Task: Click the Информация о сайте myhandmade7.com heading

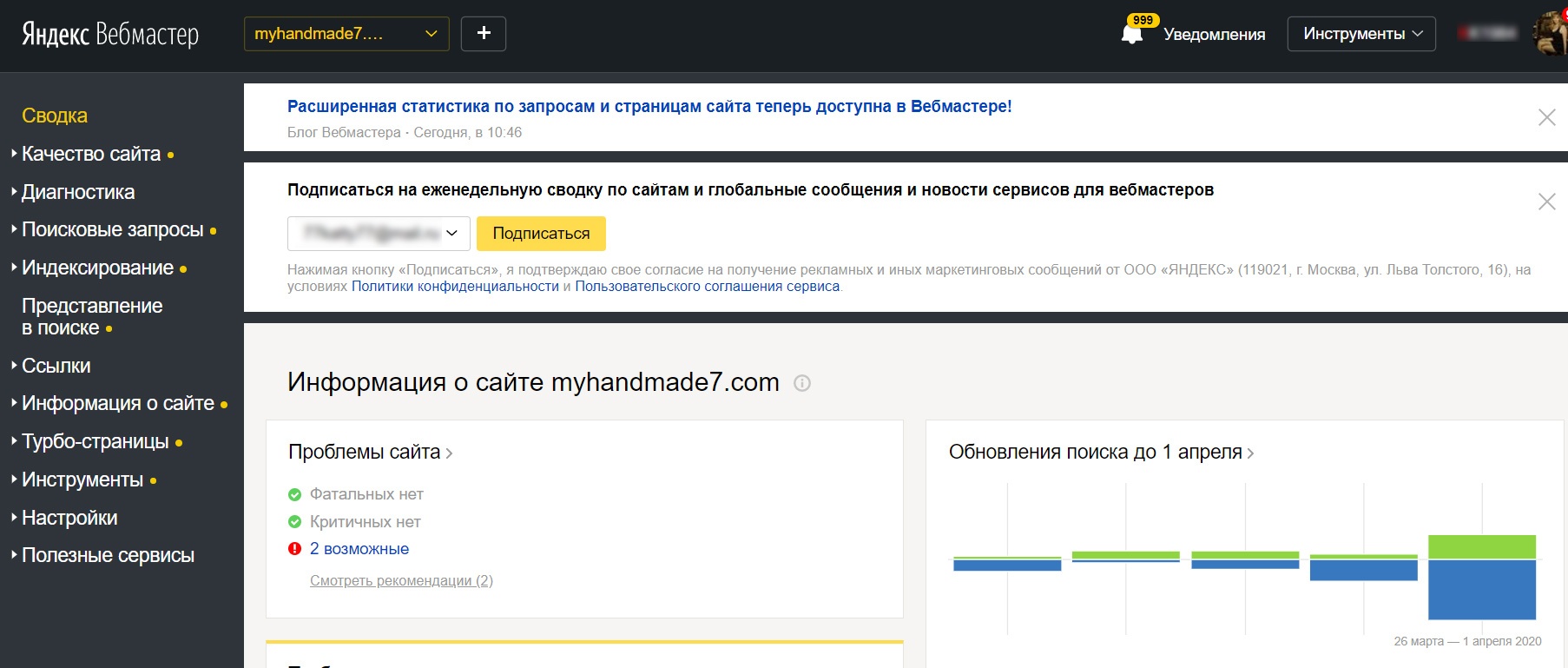Action: pyautogui.click(x=533, y=382)
